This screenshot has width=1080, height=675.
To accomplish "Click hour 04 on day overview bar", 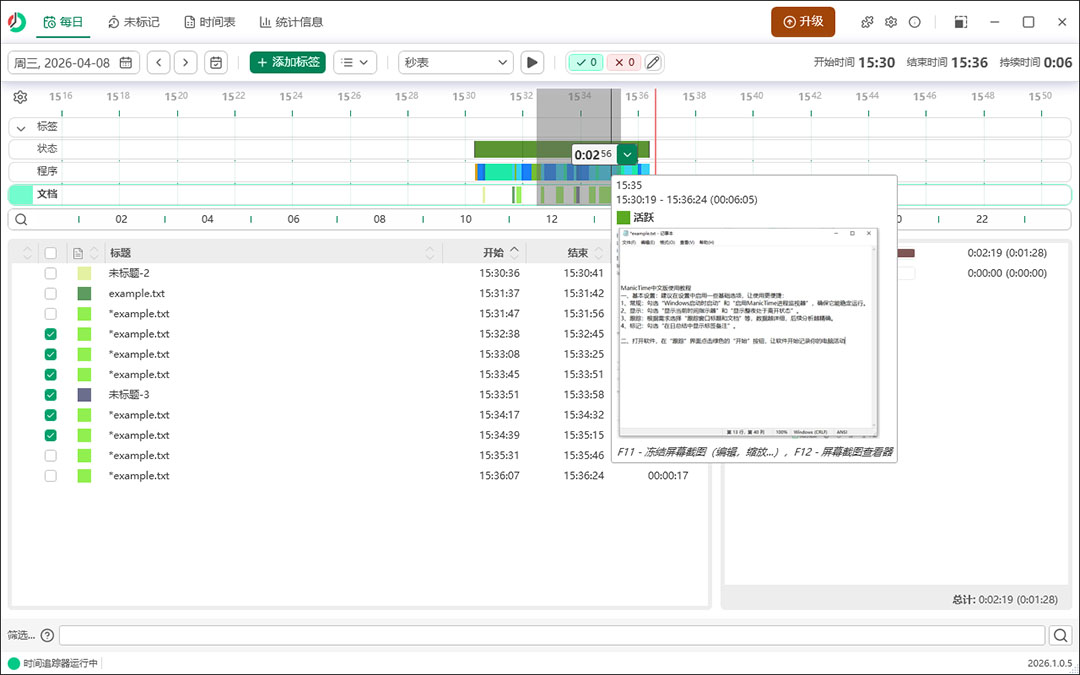I will [207, 219].
